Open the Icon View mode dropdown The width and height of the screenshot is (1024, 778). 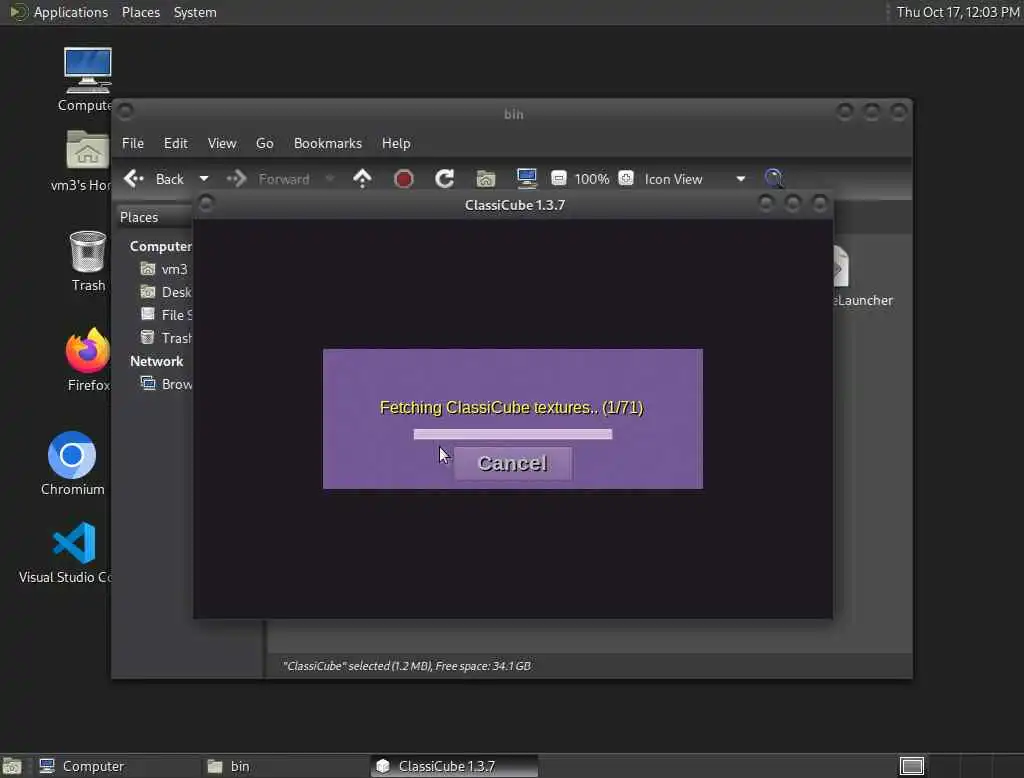[695, 179]
